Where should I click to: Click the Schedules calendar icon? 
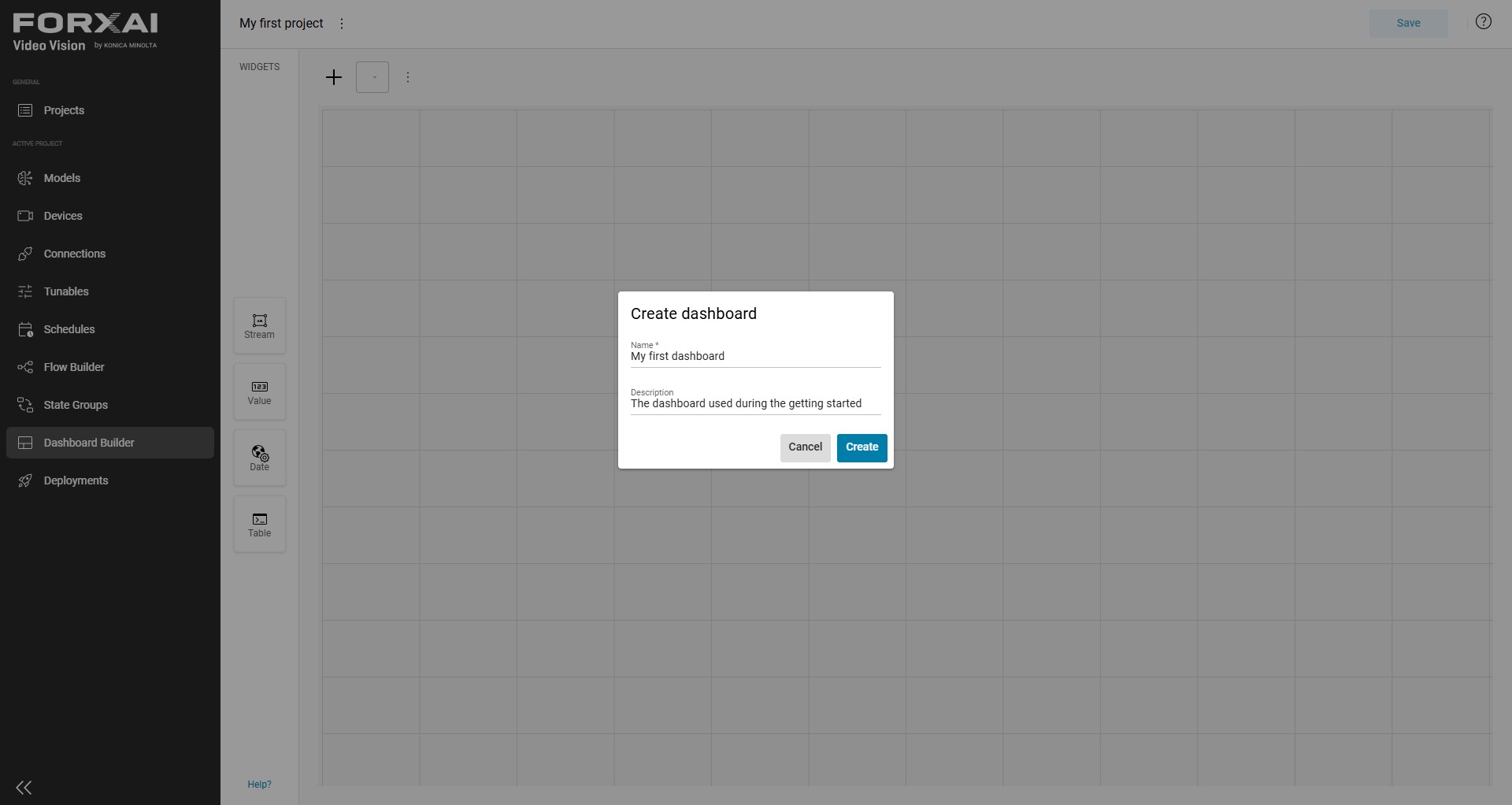coord(25,329)
